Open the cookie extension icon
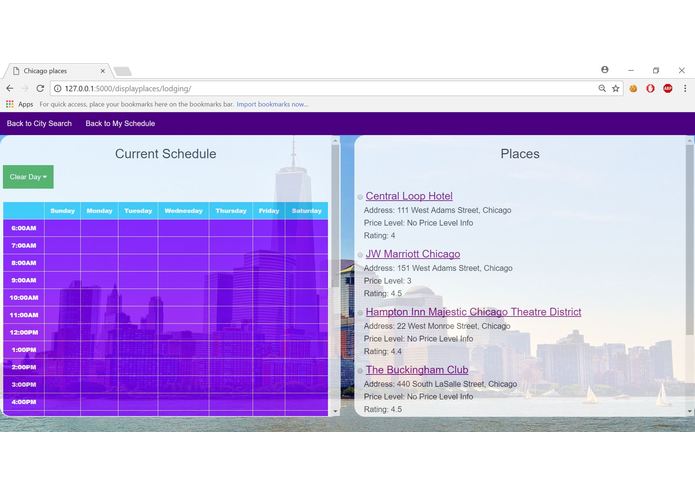 (x=633, y=89)
